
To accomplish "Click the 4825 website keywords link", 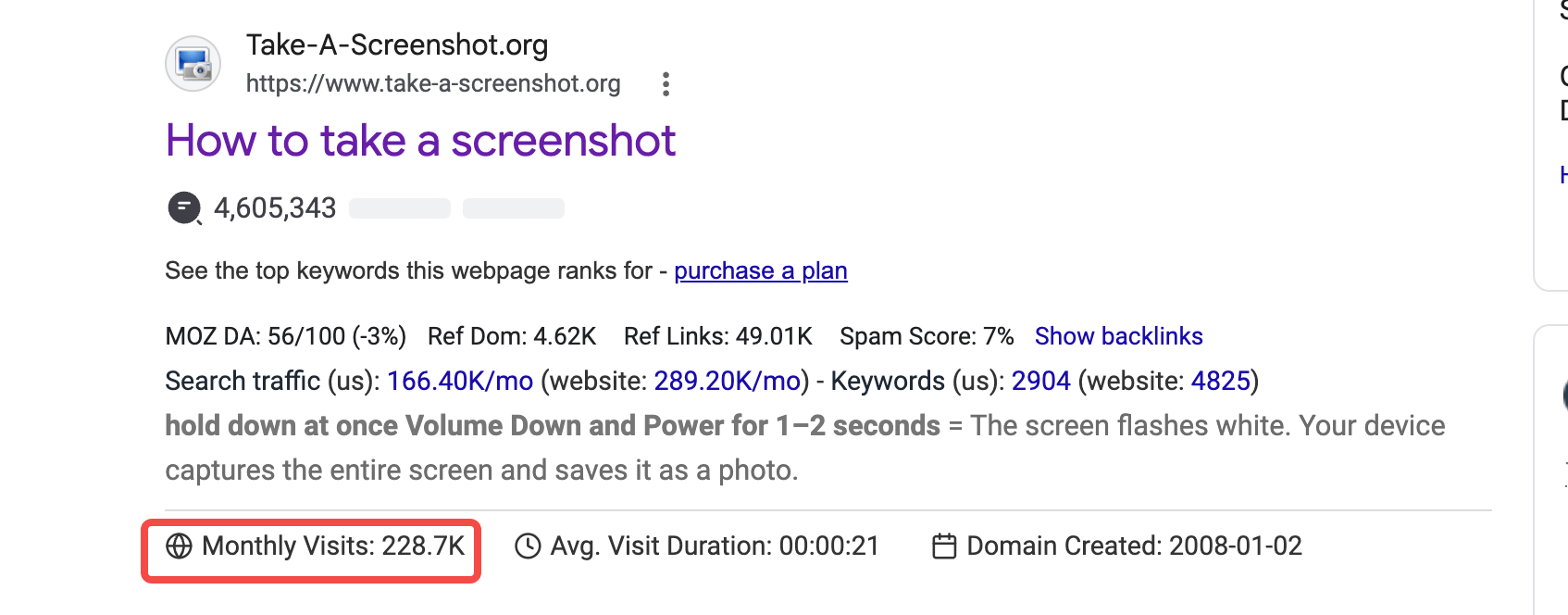I will click(1221, 381).
